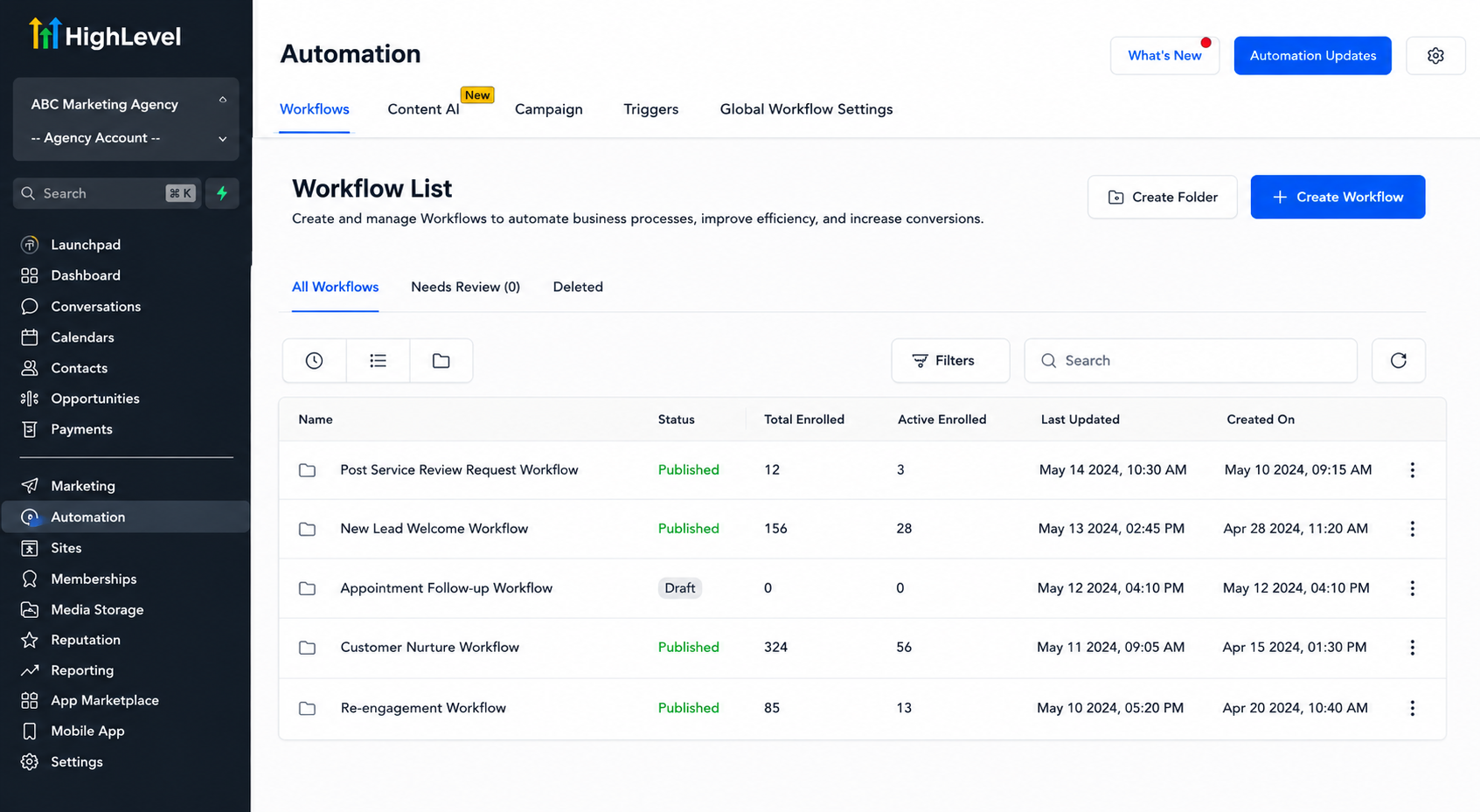1480x812 pixels.
Task: Switch to the Content AI tab
Action: click(x=423, y=109)
